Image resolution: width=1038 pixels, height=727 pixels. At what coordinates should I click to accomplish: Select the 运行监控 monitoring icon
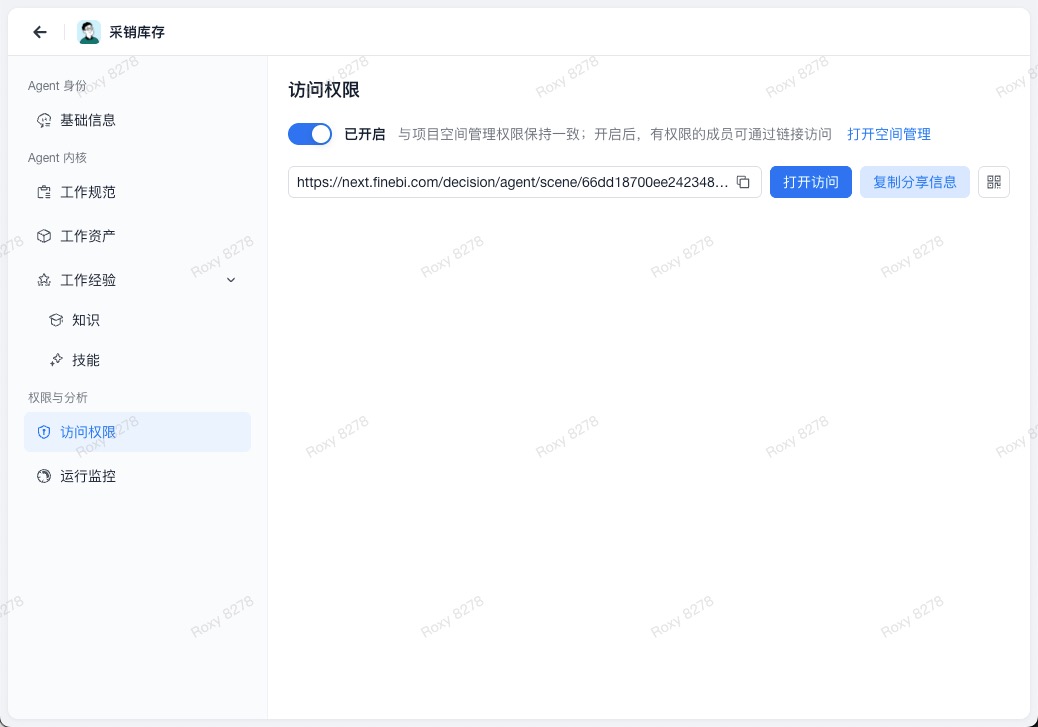[44, 476]
